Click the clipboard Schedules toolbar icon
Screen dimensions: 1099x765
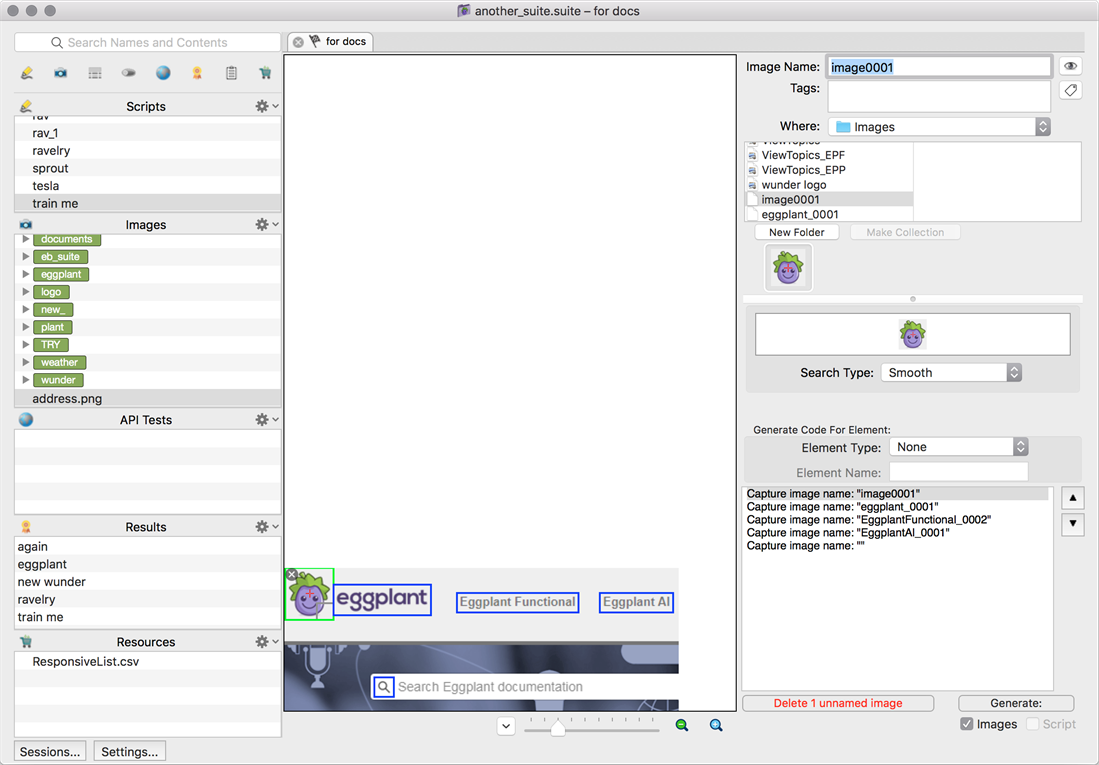click(x=231, y=73)
